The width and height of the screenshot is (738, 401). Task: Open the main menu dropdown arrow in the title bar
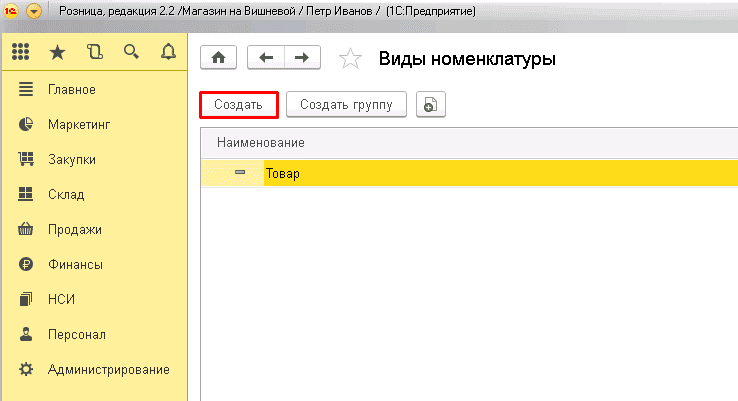click(x=34, y=12)
